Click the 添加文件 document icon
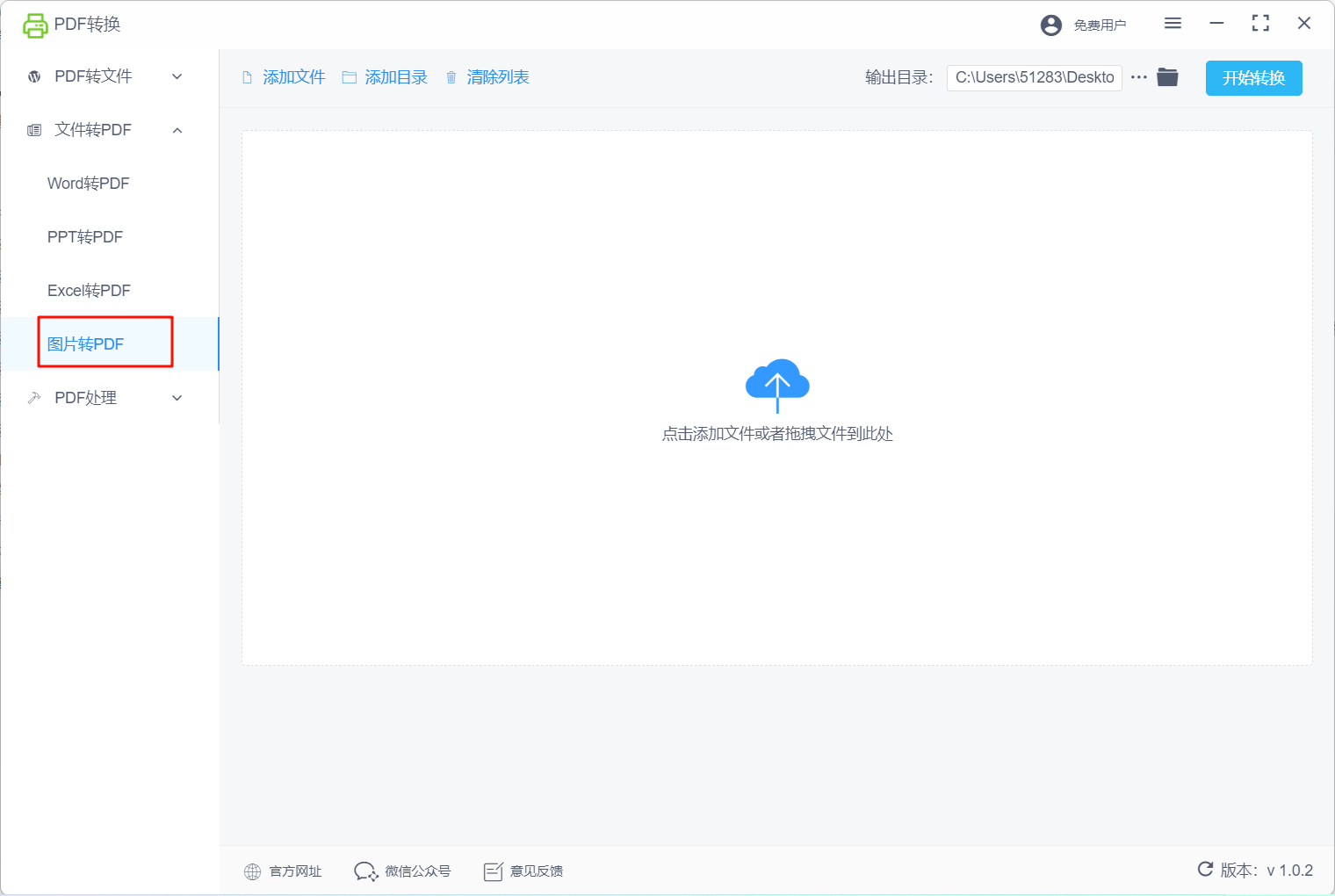 247,77
